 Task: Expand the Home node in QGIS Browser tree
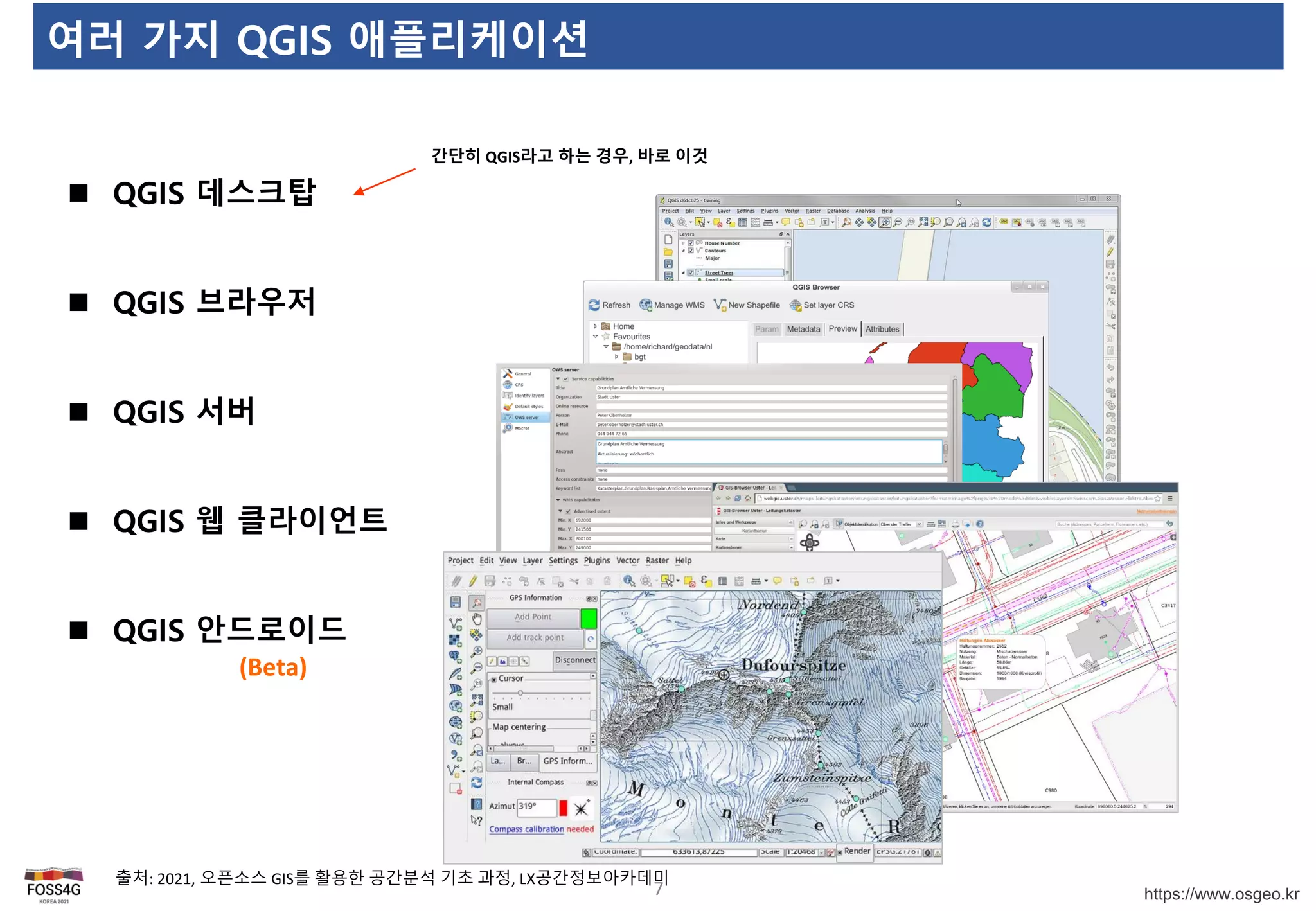click(595, 326)
